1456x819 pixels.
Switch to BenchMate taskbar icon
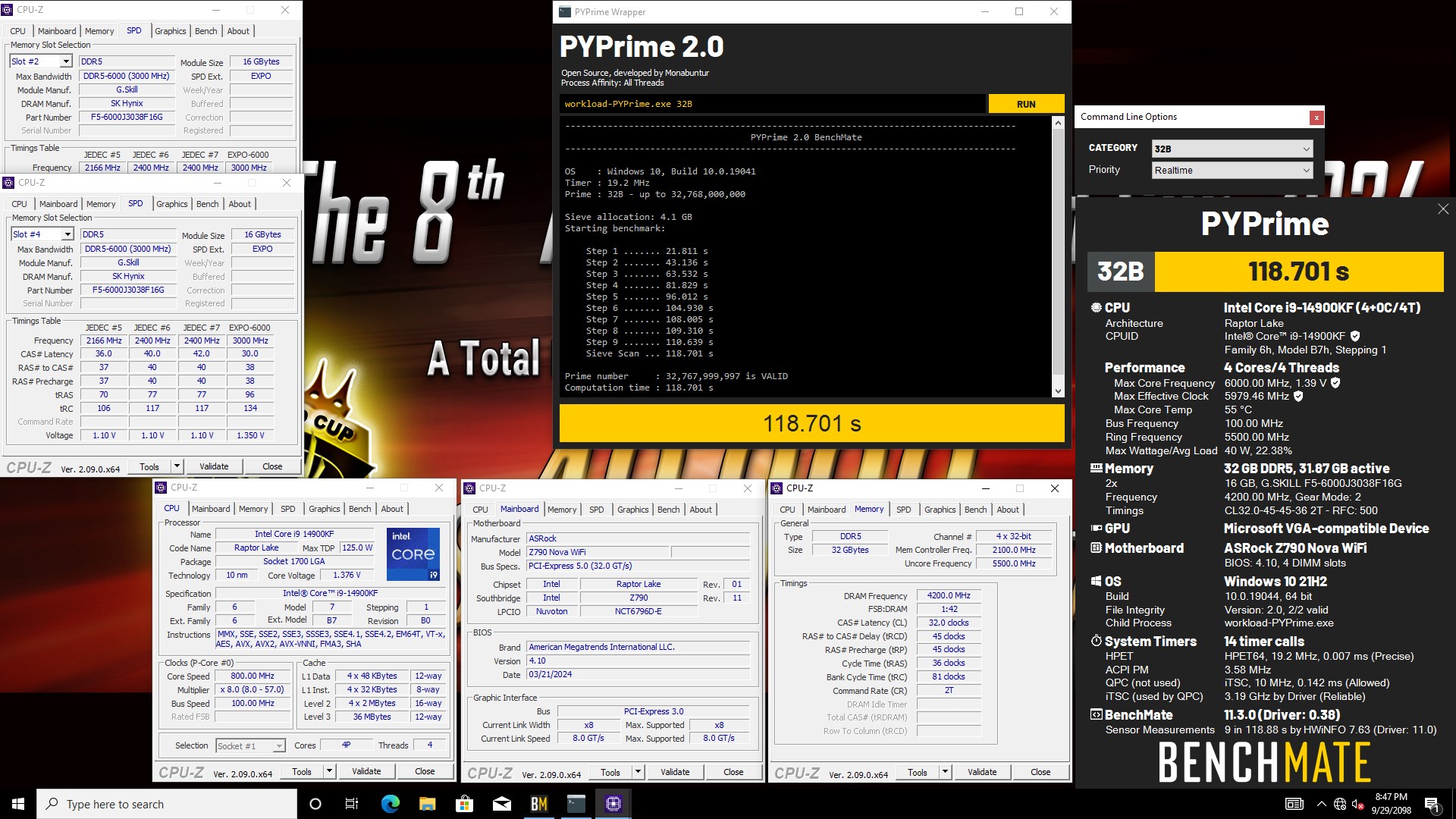pyautogui.click(x=538, y=804)
